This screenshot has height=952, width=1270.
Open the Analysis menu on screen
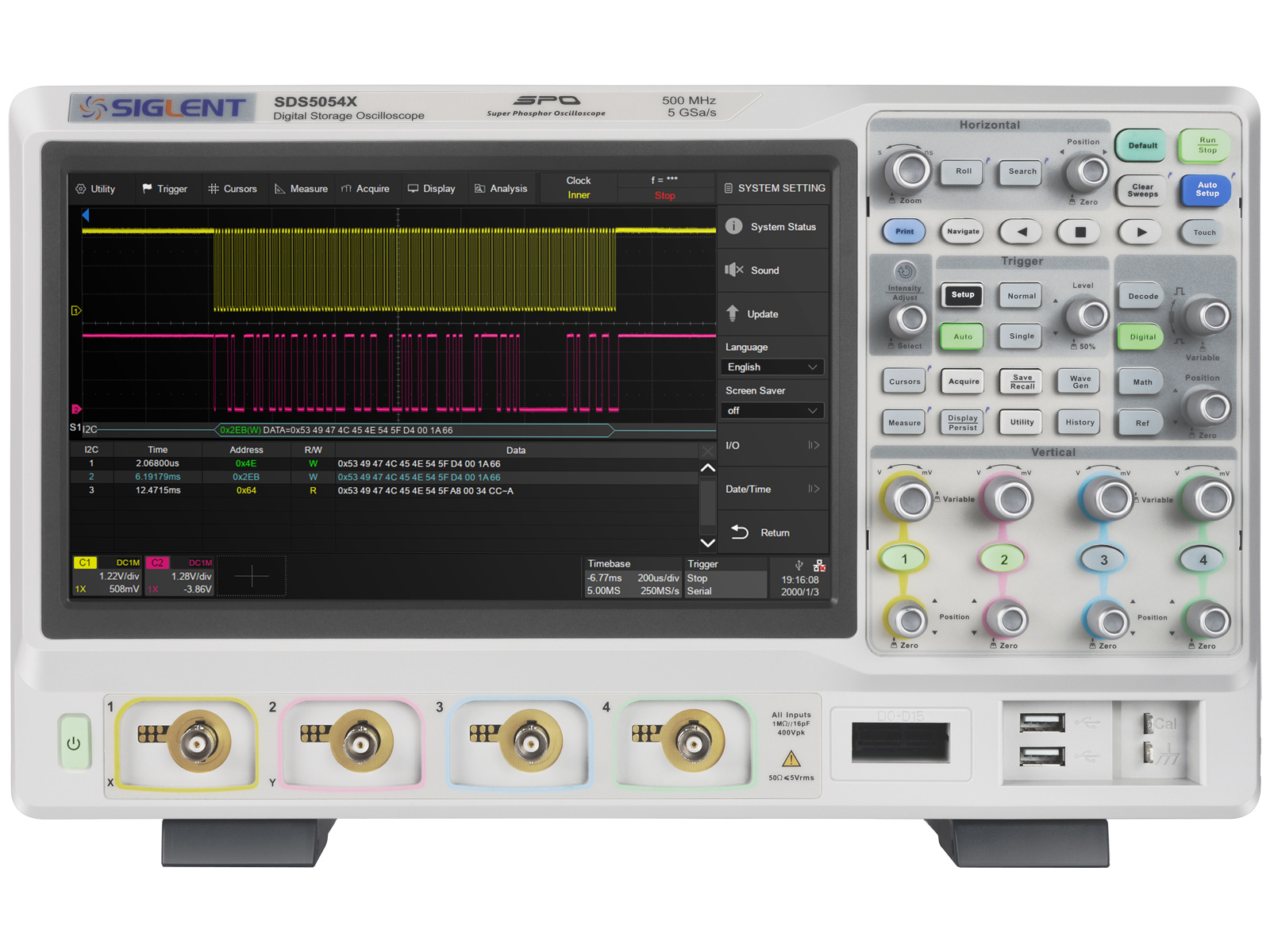pyautogui.click(x=501, y=189)
